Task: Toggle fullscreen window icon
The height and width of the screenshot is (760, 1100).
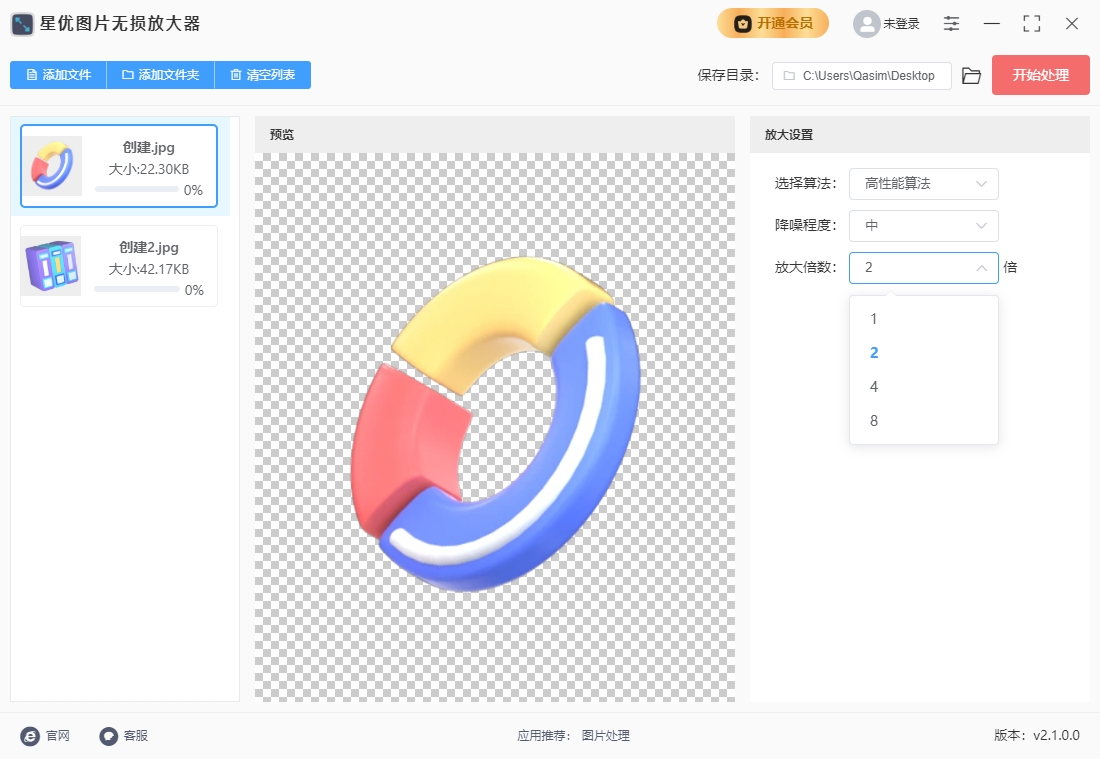Action: [x=1032, y=24]
